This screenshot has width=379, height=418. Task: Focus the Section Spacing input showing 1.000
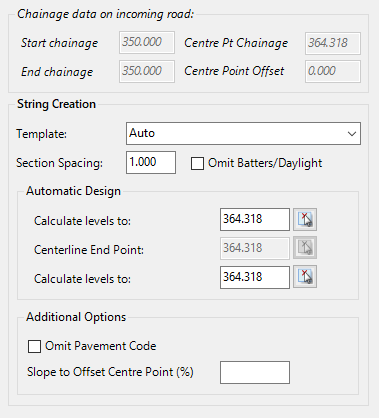coord(151,162)
